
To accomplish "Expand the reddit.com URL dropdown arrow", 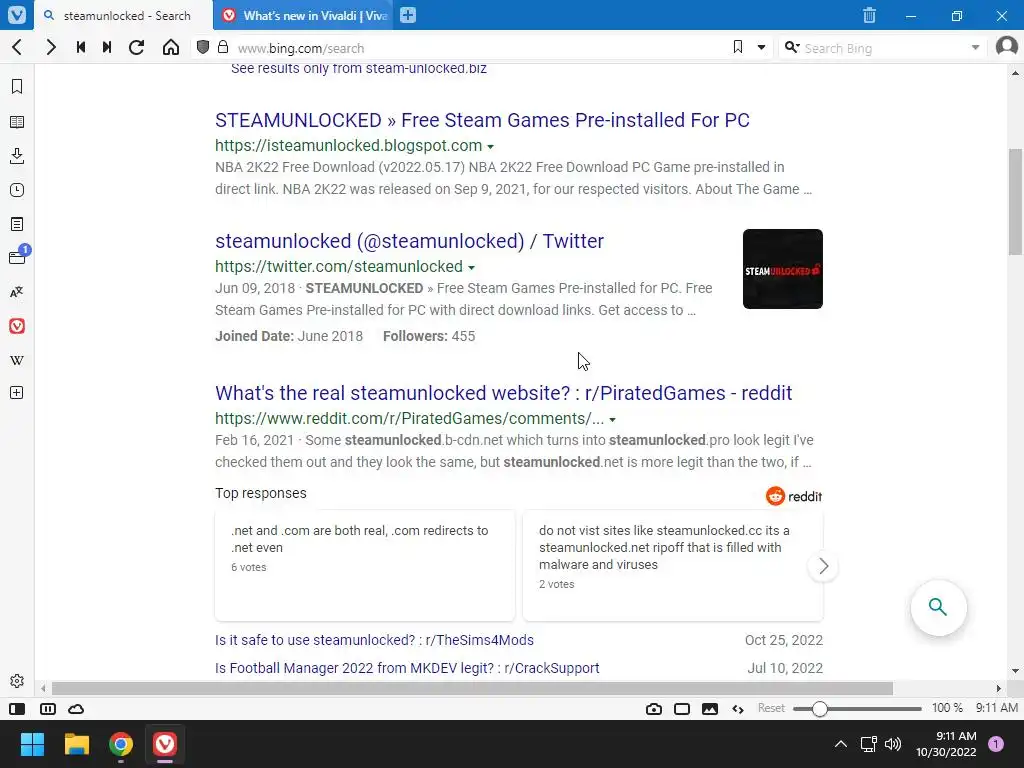I will coord(613,419).
